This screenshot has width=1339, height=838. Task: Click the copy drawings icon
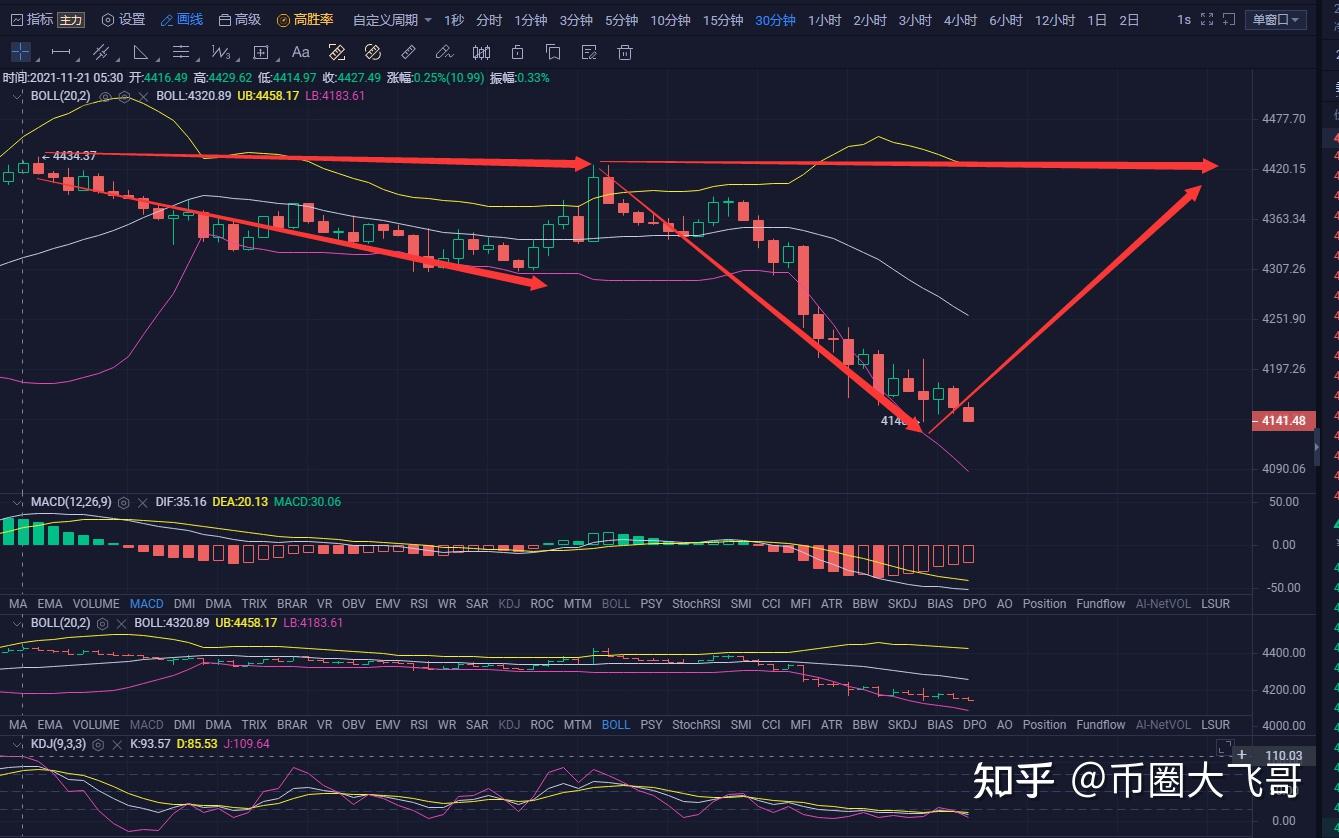click(x=552, y=52)
